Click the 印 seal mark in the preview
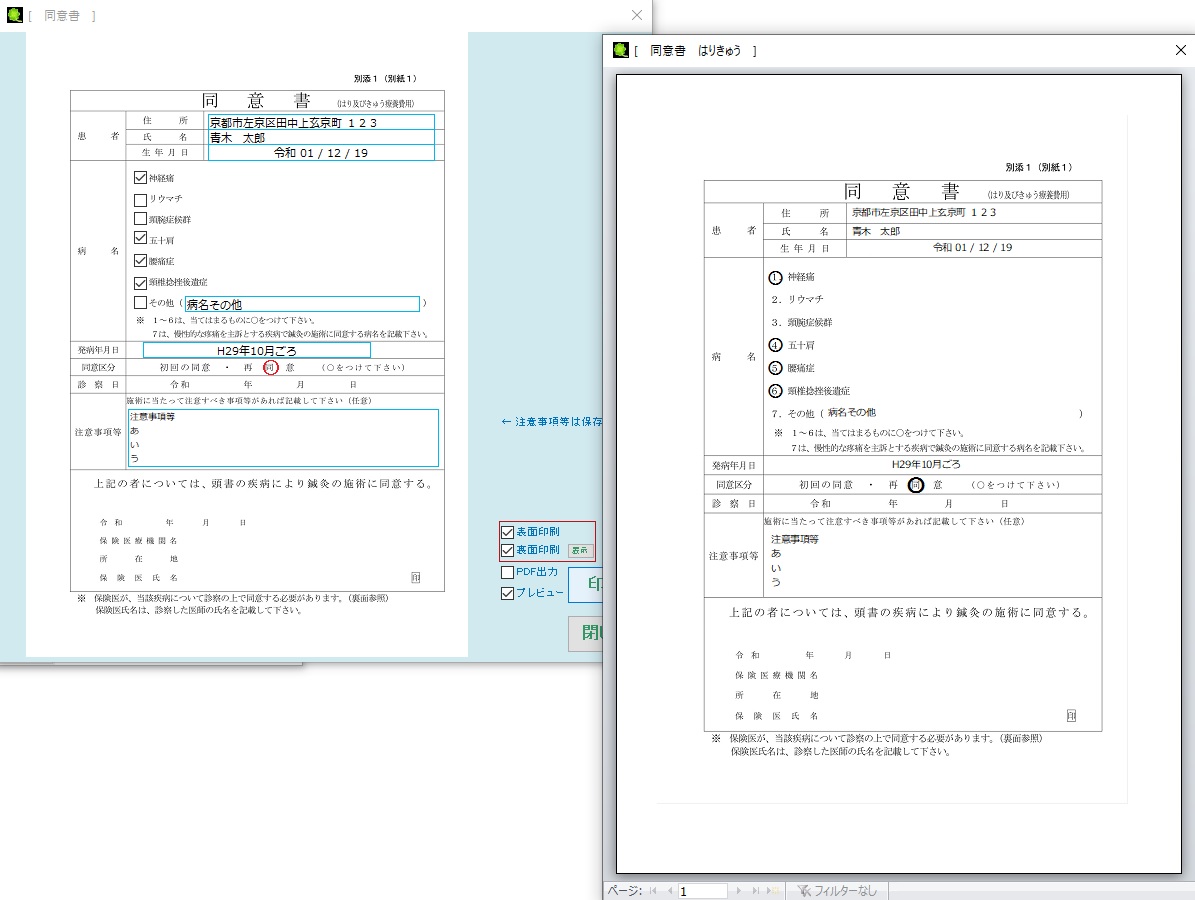Screen dimensions: 1195x900 click(x=1071, y=716)
